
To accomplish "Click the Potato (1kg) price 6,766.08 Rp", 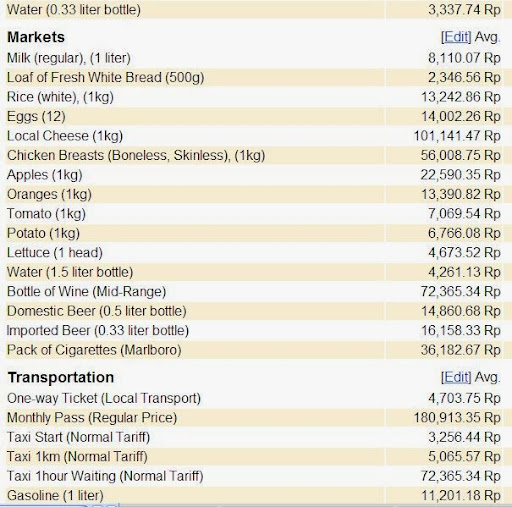I will tap(465, 233).
